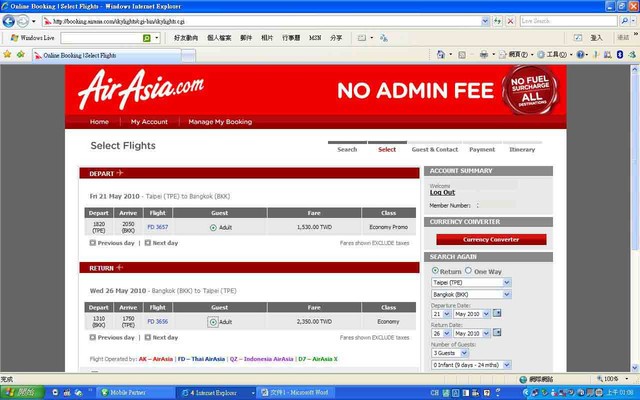Select the Return trip radio button
This screenshot has height=400, width=640.
pyautogui.click(x=435, y=271)
